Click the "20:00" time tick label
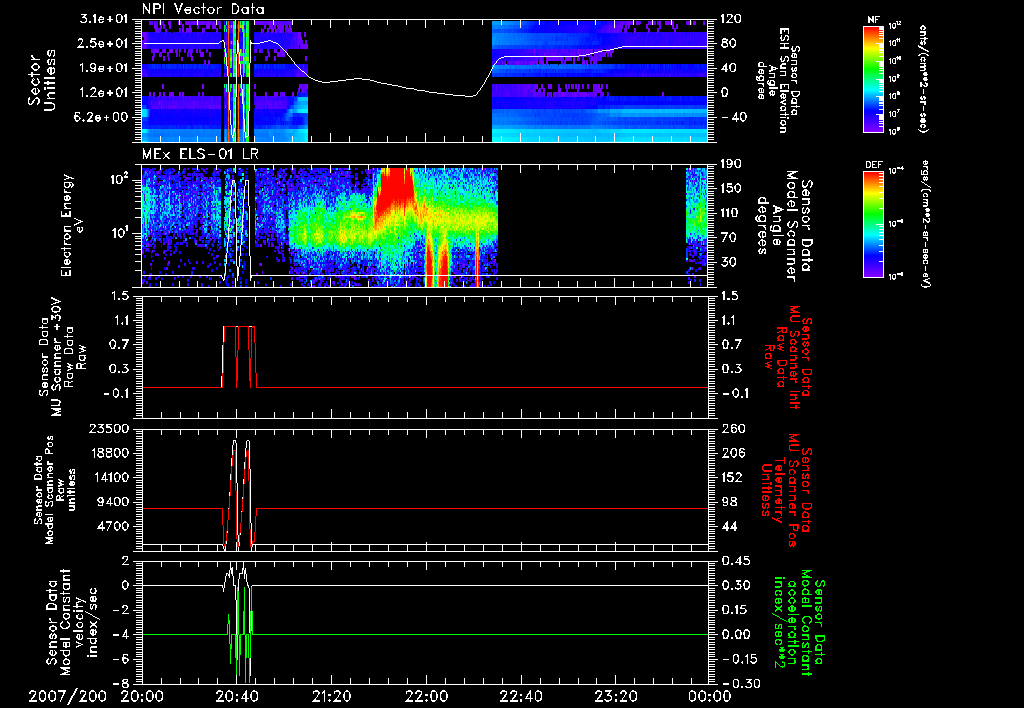This screenshot has width=1024, height=708. pos(142,696)
